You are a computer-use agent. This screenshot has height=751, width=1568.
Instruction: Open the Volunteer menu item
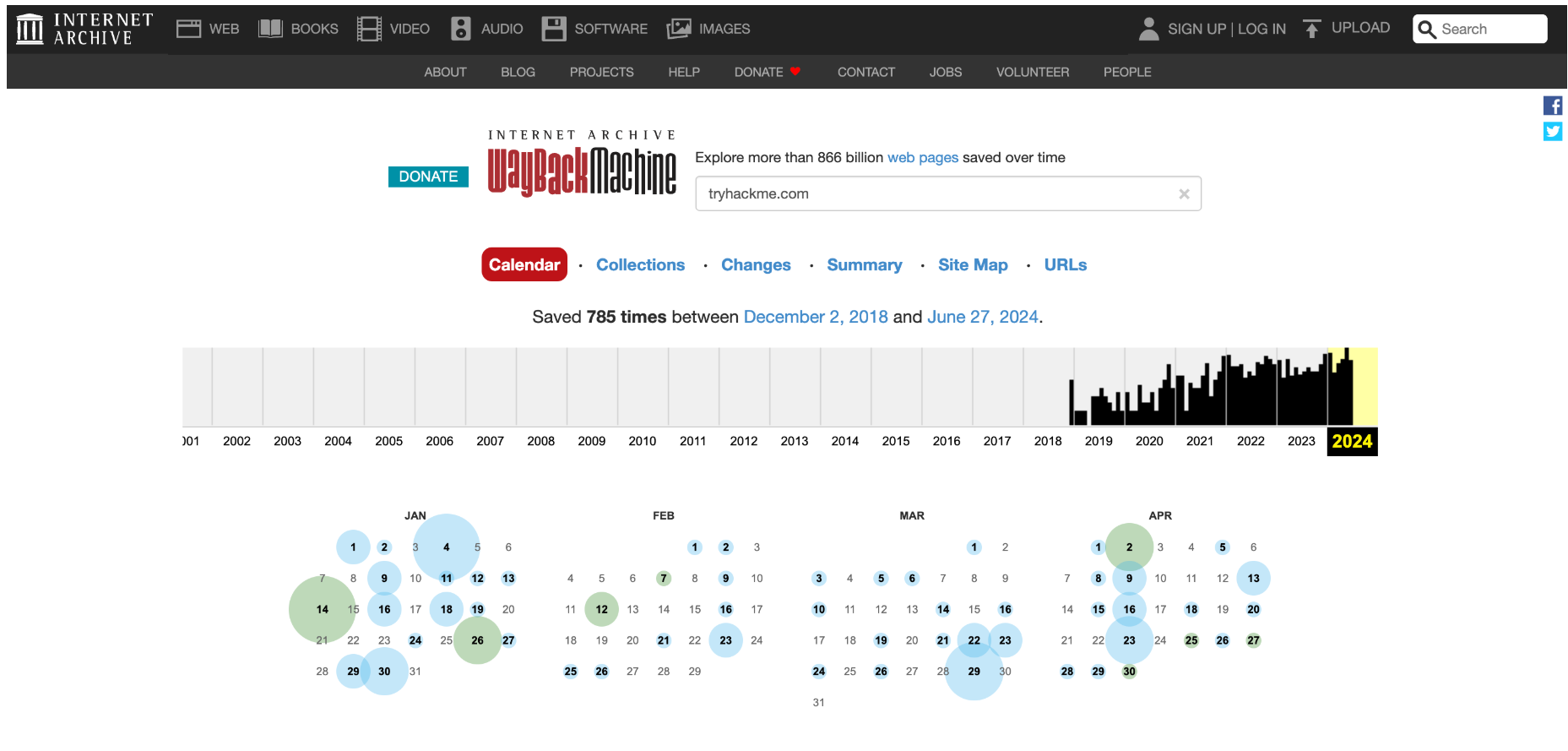[1032, 73]
